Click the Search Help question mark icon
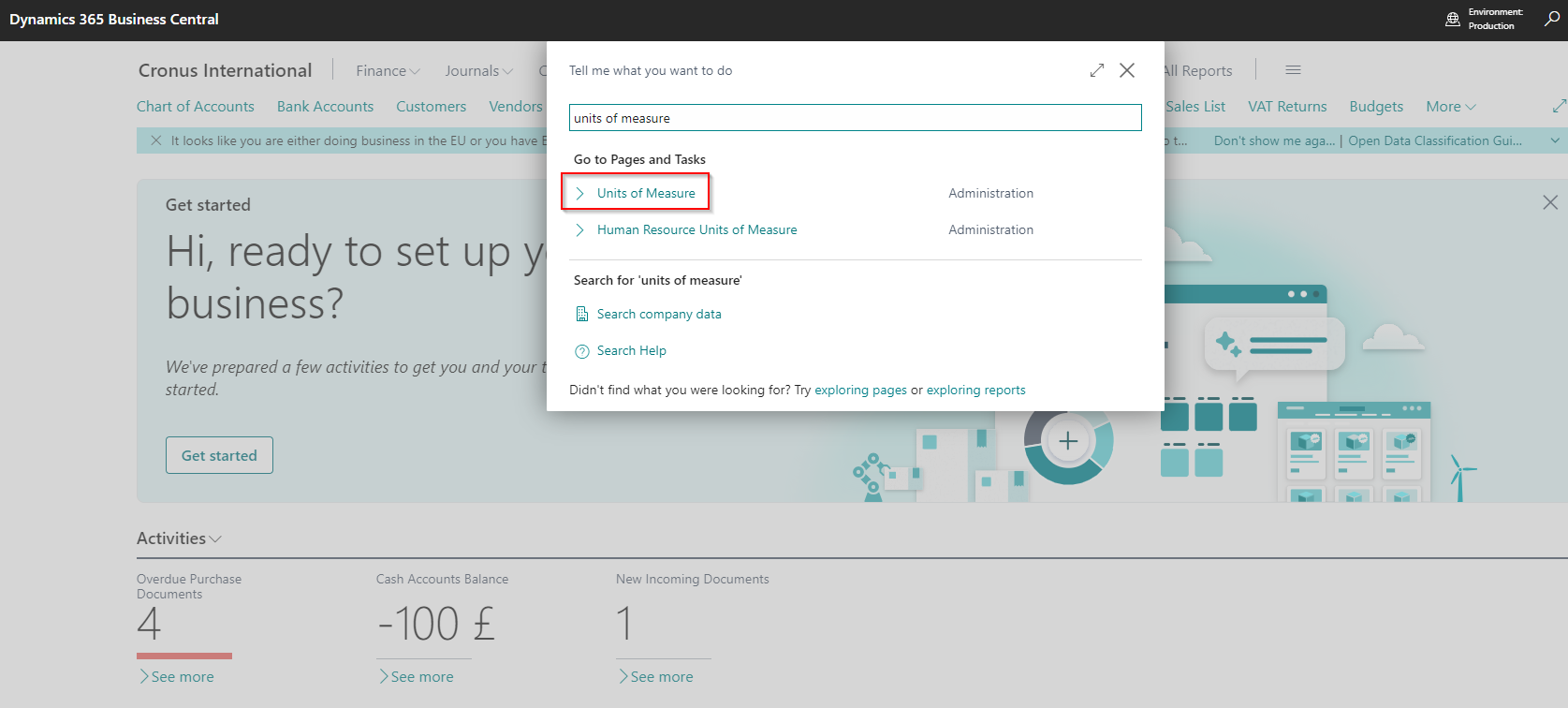The width and height of the screenshot is (1568, 708). point(581,351)
